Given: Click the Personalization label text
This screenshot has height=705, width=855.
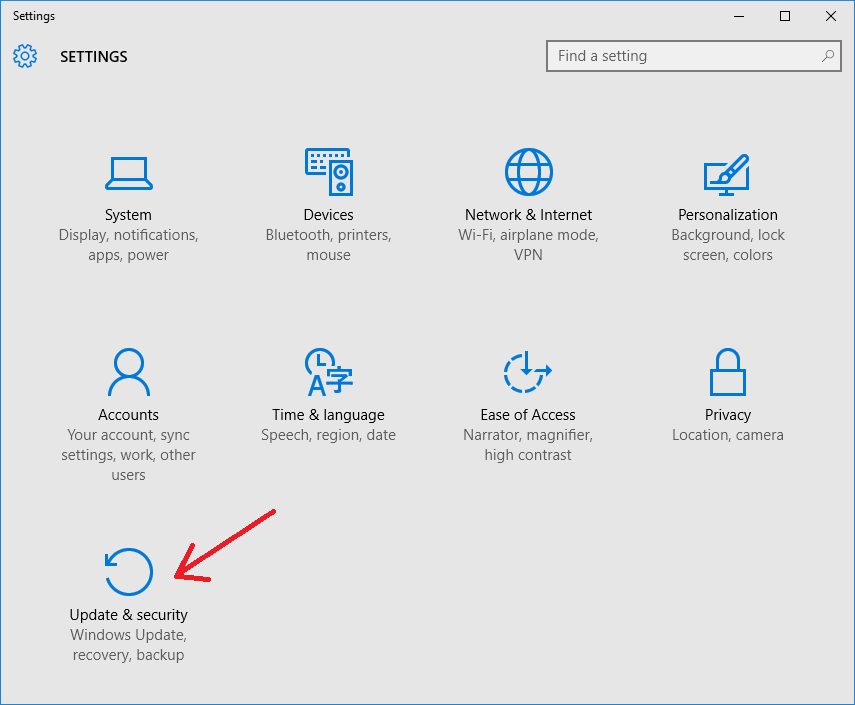Looking at the screenshot, I should click(x=727, y=215).
